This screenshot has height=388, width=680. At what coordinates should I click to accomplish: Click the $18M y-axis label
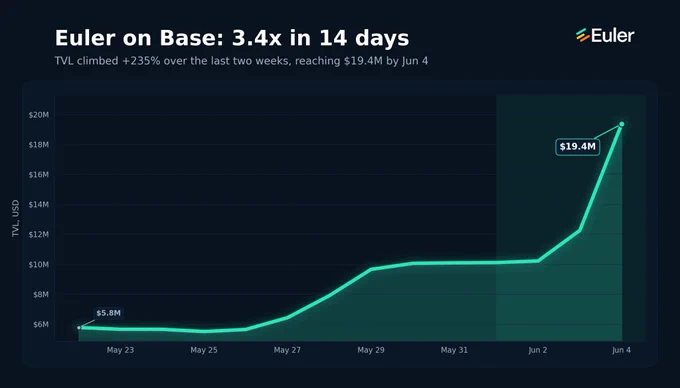[39, 145]
